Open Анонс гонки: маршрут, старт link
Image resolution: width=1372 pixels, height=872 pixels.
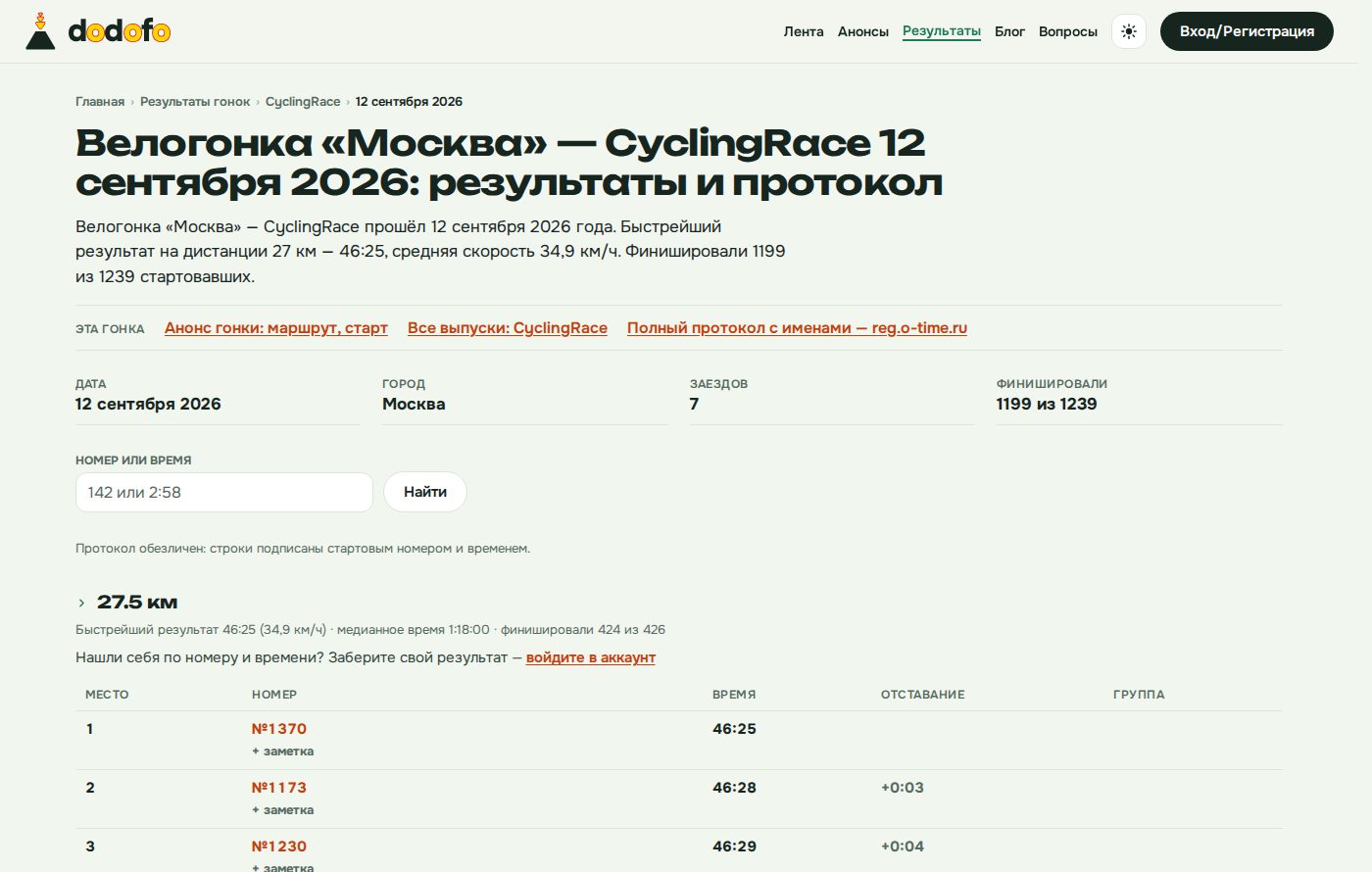tap(276, 328)
